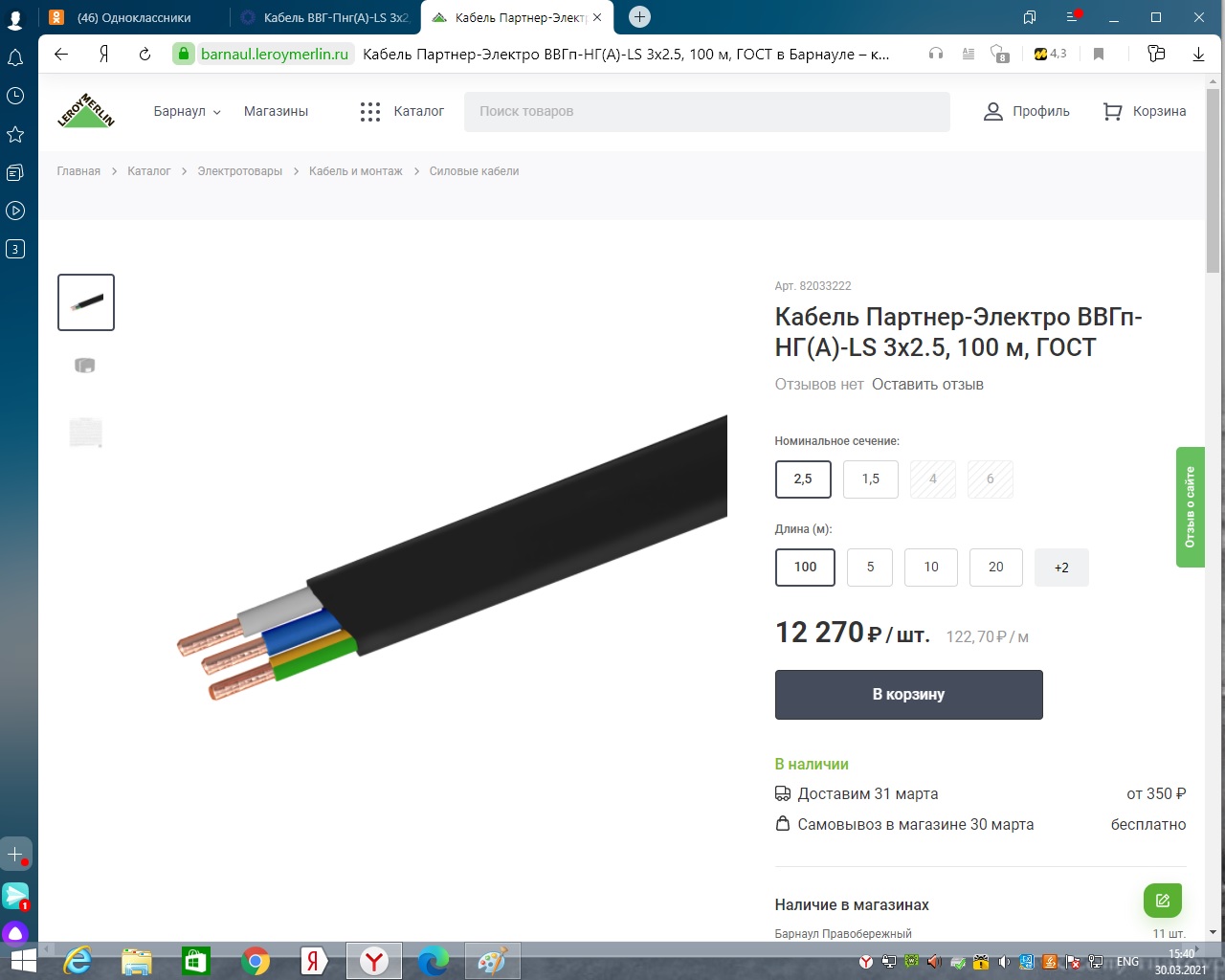Select nominal section 1,5

tap(871, 479)
